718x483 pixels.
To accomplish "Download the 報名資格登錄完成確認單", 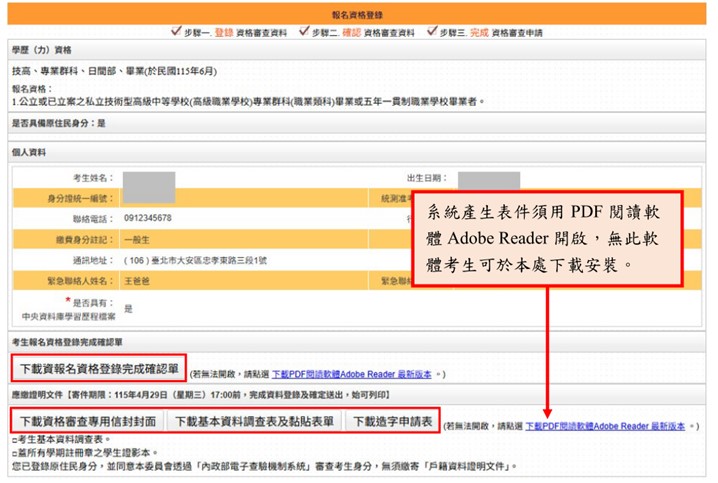I will coord(97,368).
